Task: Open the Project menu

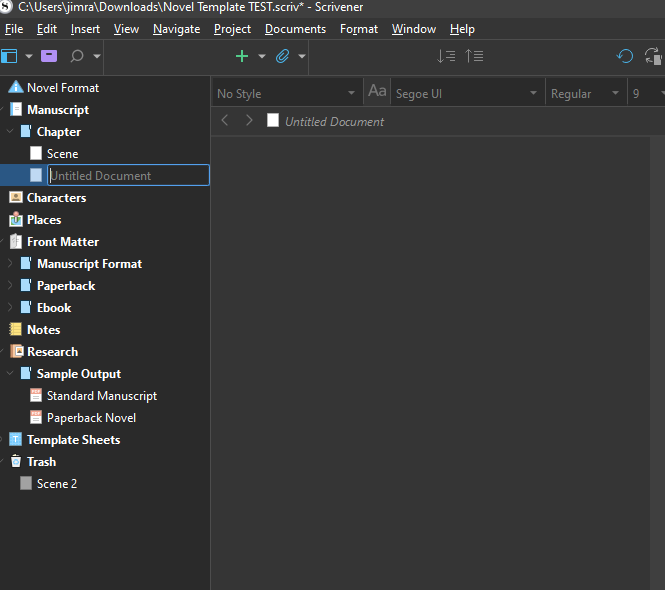Action: tap(232, 29)
